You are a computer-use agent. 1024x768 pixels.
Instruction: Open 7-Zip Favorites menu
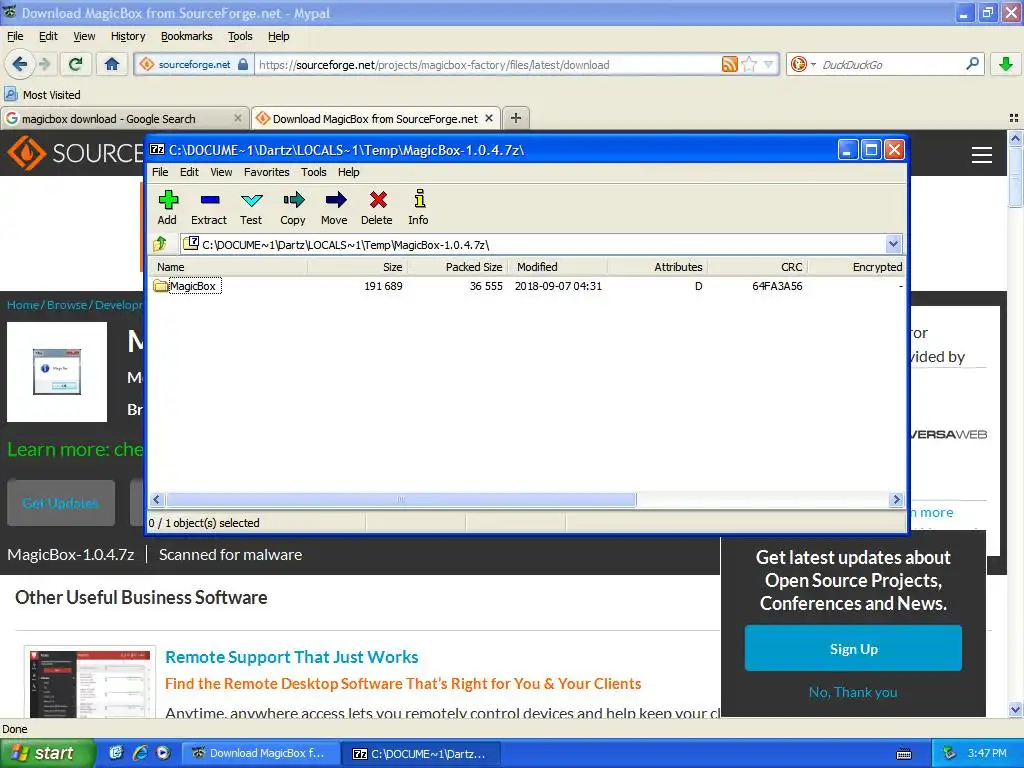266,172
